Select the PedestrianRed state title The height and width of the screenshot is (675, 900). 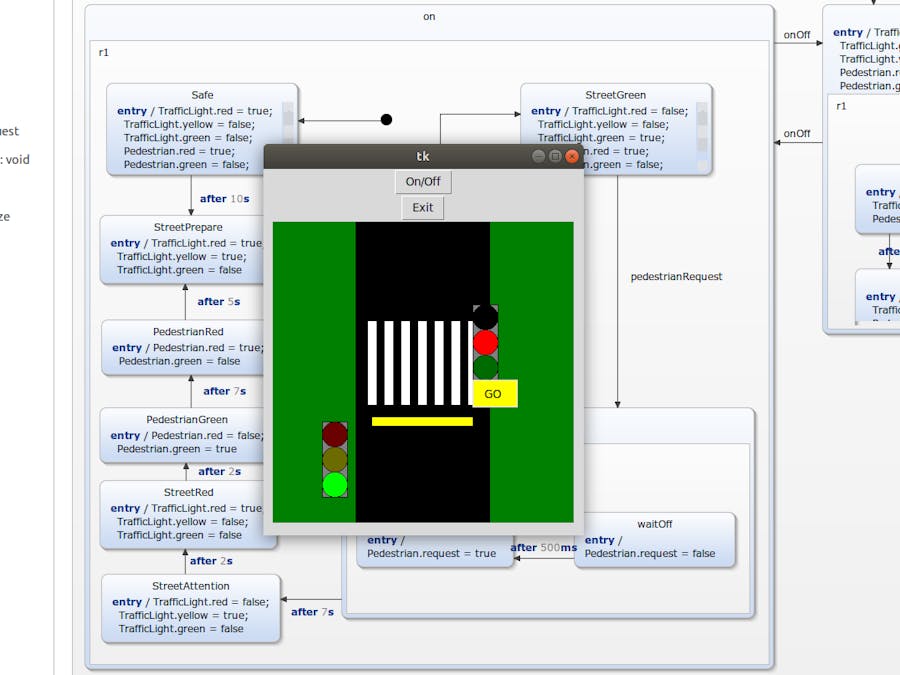click(x=188, y=332)
